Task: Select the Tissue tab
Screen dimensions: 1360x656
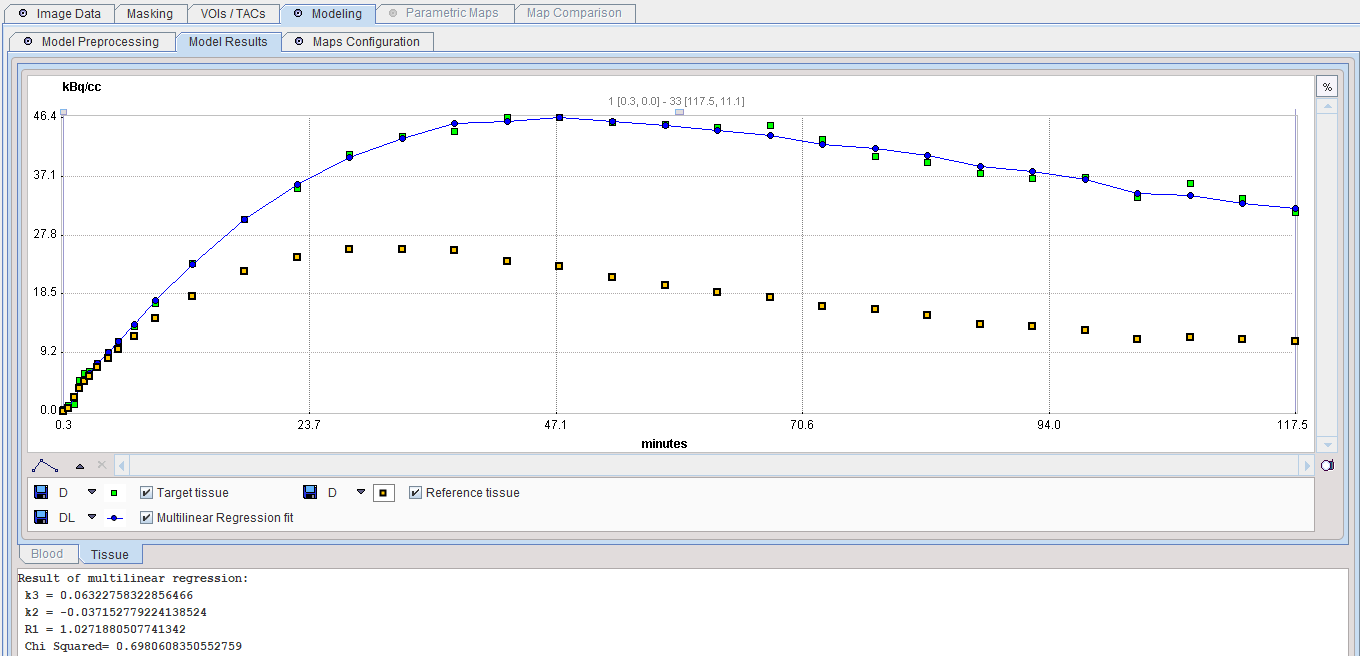Action: click(110, 554)
